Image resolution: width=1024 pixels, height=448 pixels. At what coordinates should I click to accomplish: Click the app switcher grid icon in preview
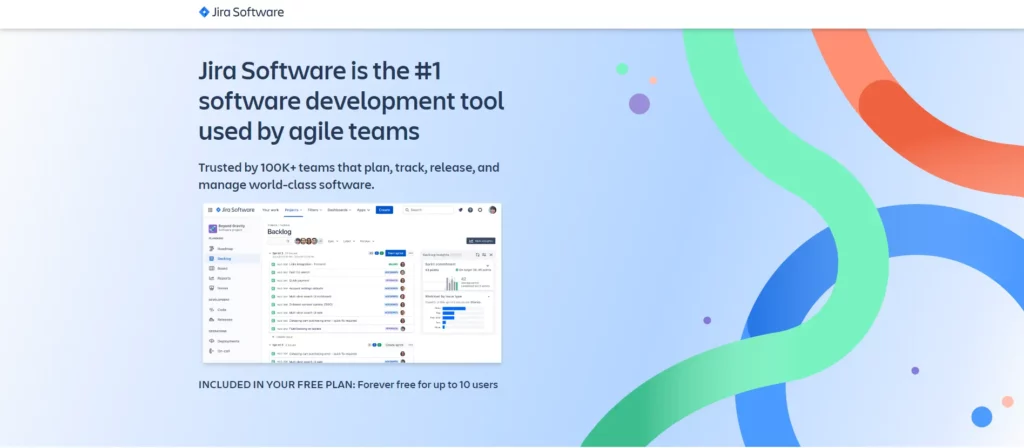click(x=210, y=210)
